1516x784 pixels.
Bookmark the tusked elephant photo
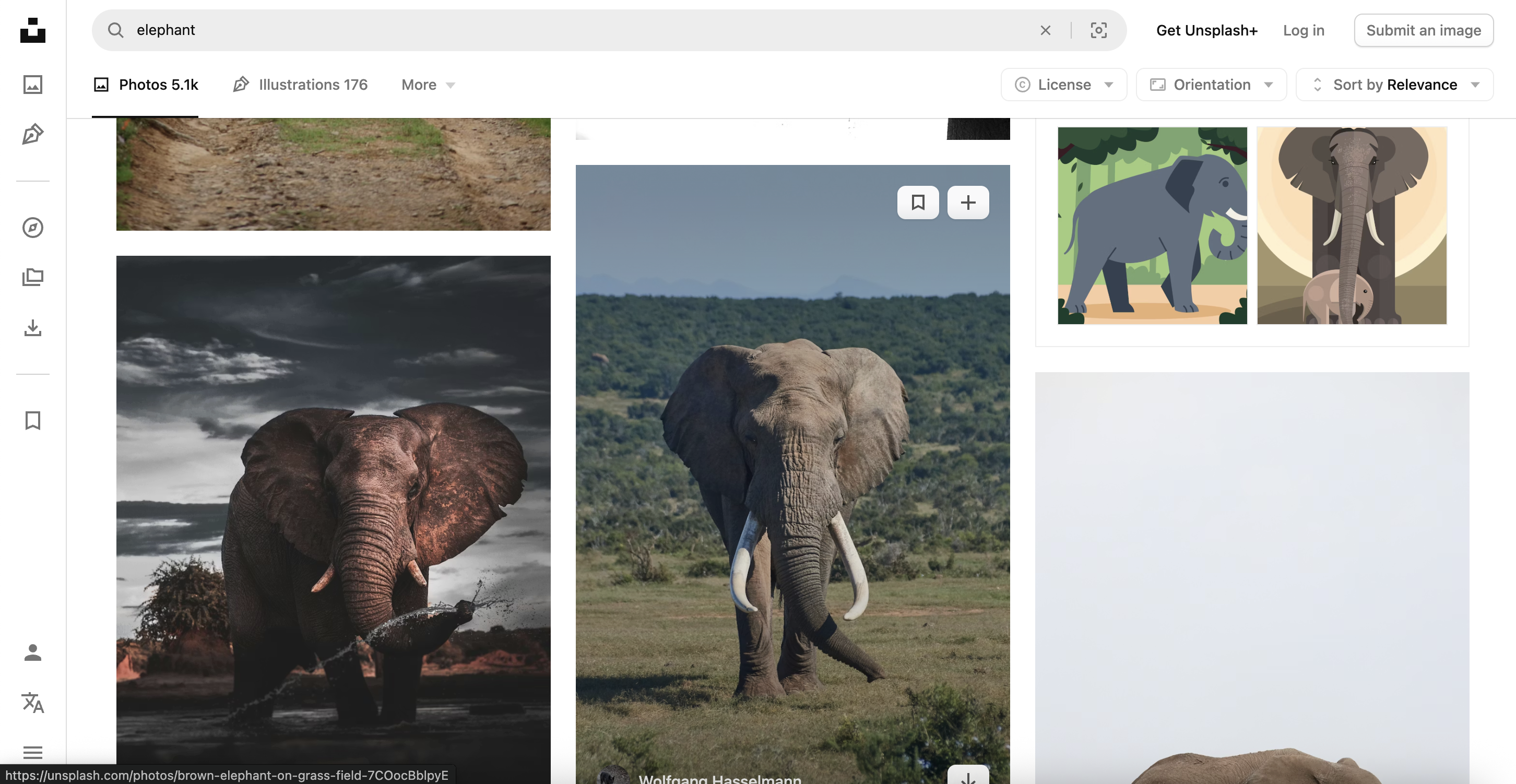918,203
